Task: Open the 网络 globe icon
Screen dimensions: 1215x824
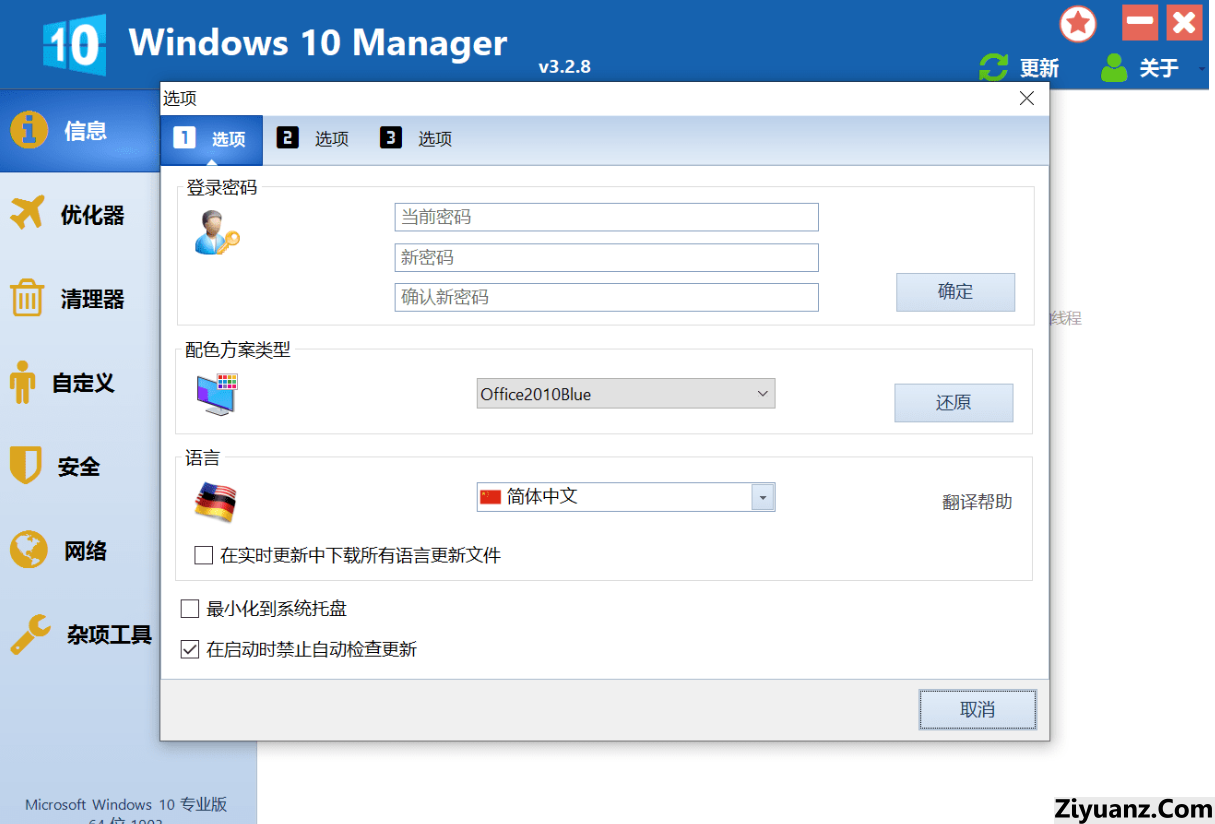Action: pyautogui.click(x=29, y=550)
